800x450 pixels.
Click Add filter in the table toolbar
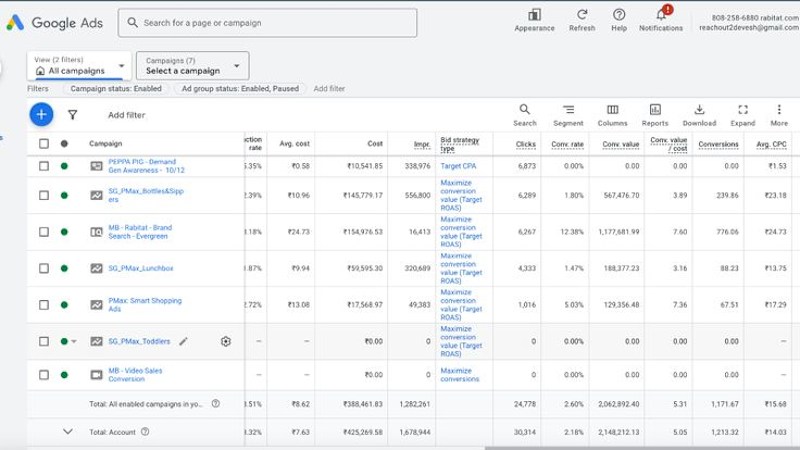[127, 115]
